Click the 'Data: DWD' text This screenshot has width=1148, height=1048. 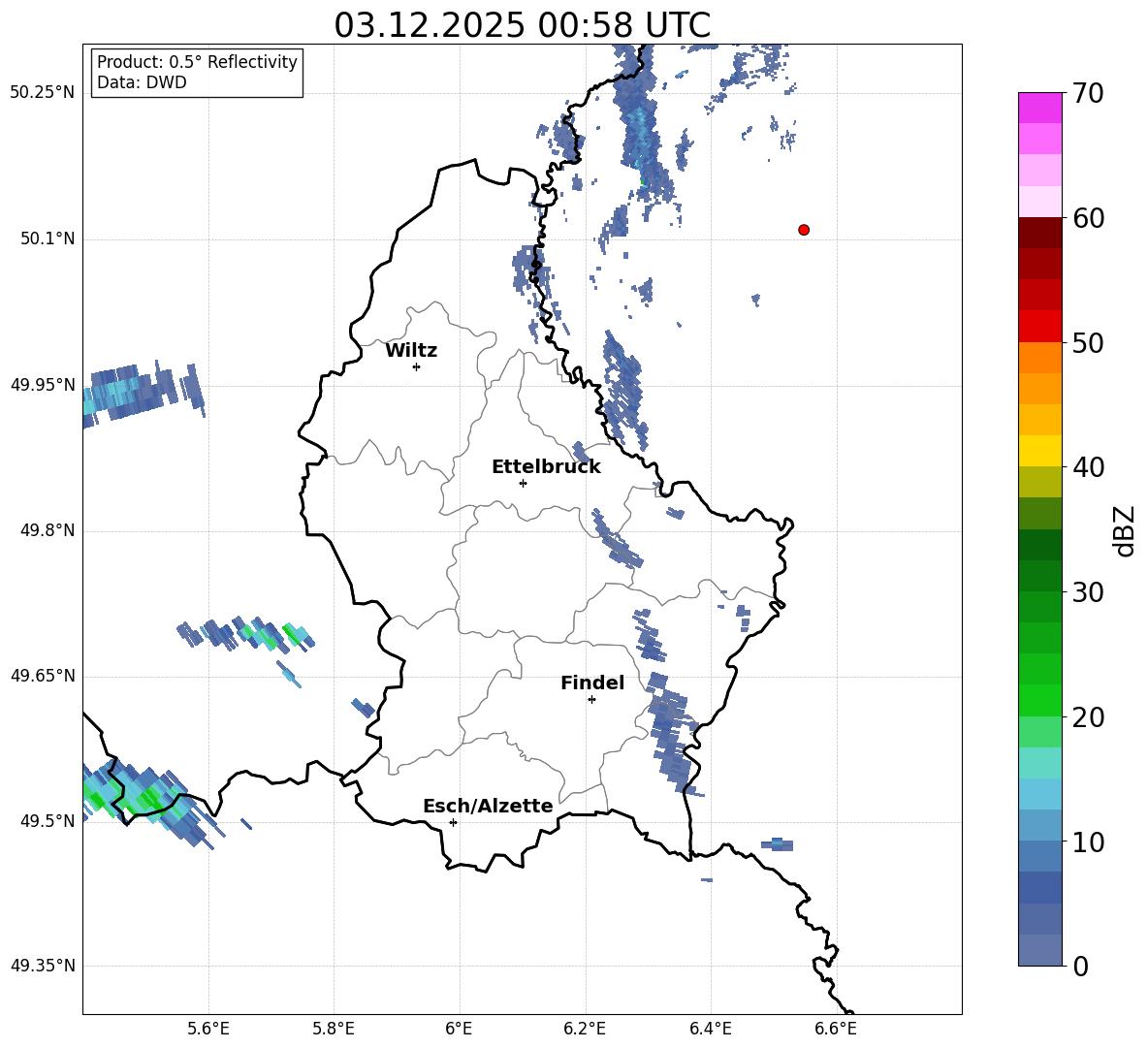142,82
